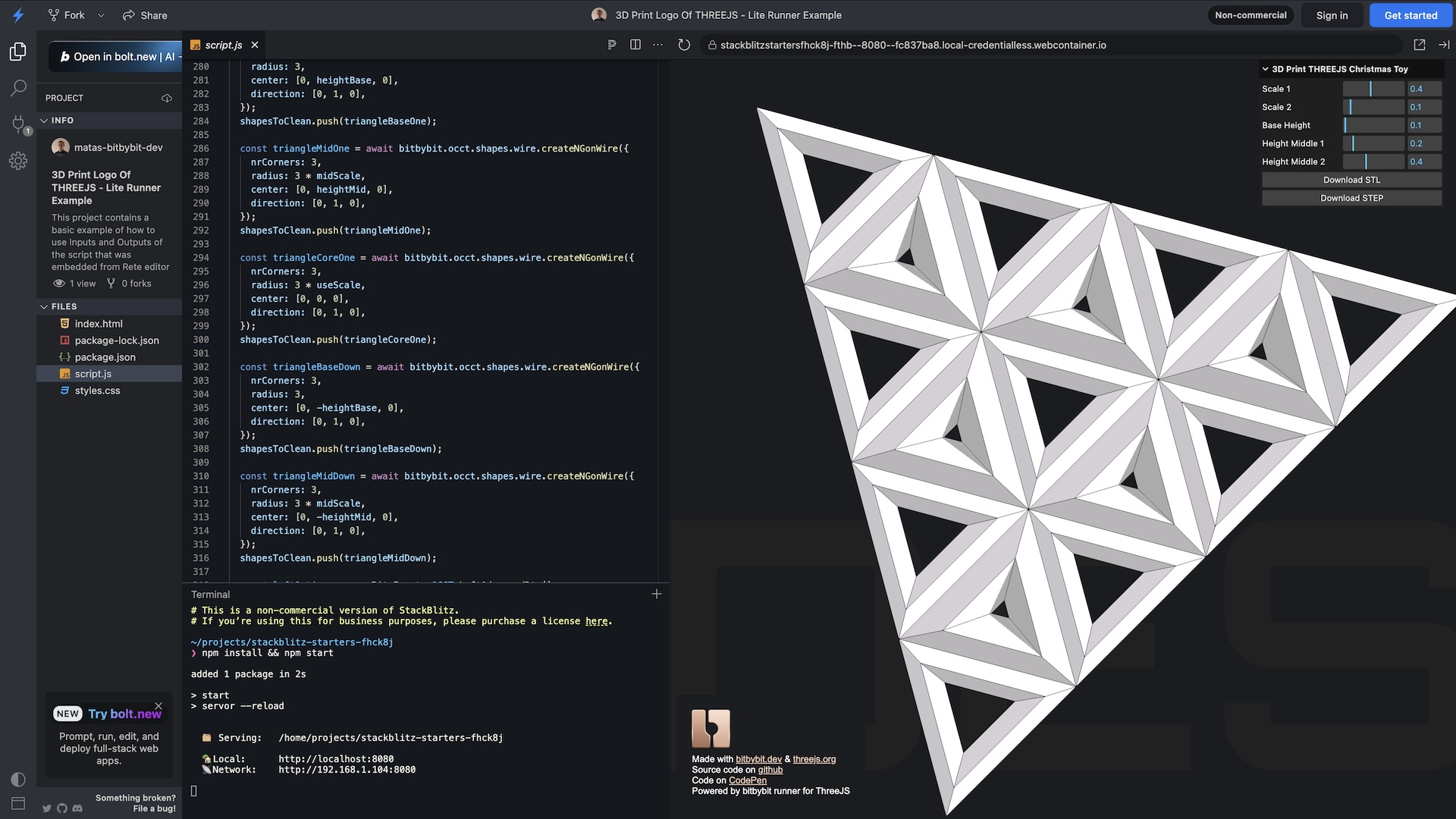Close the script.js editor tab

click(255, 45)
